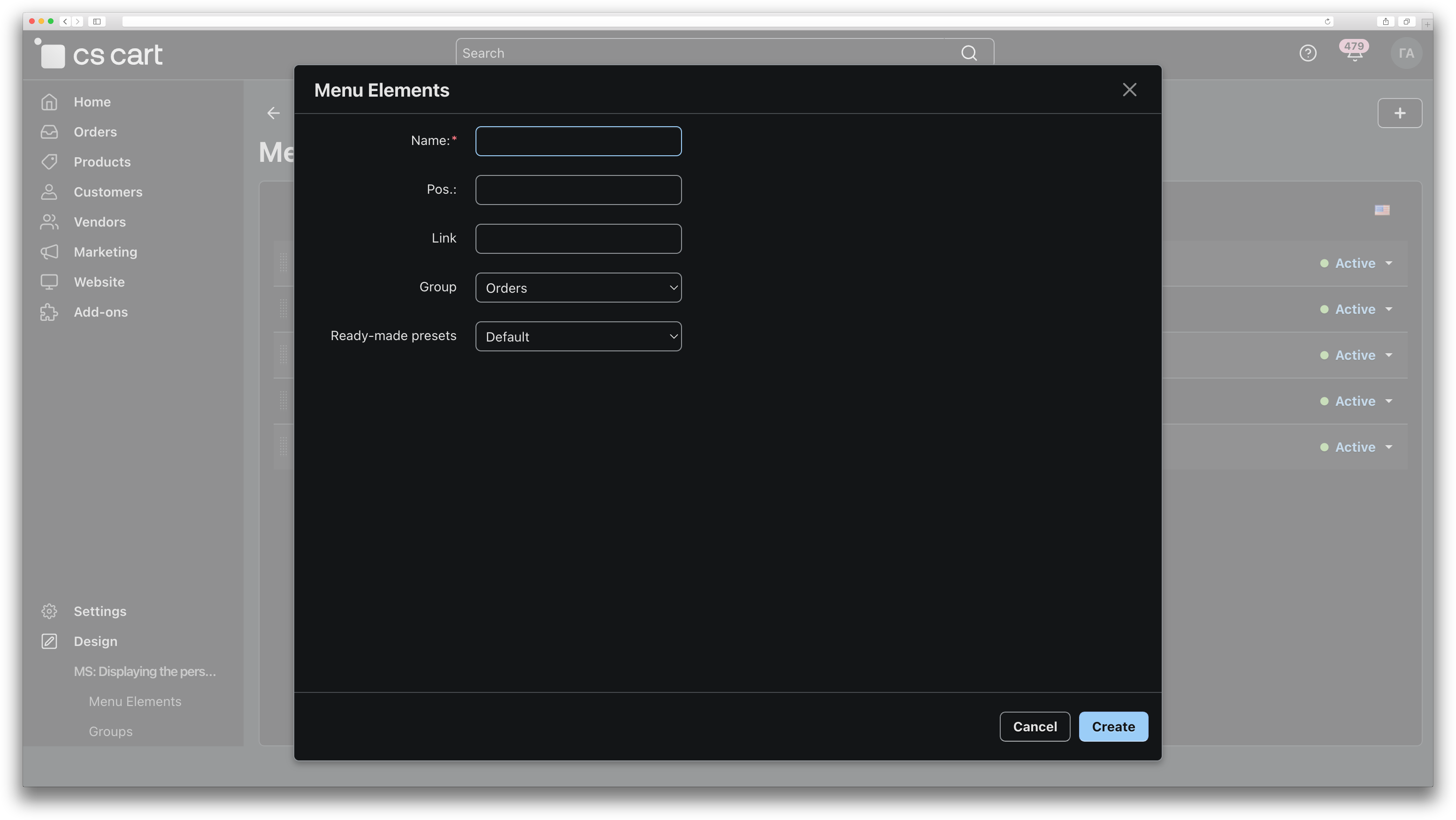
Task: Open the Products menu item
Action: 102,162
